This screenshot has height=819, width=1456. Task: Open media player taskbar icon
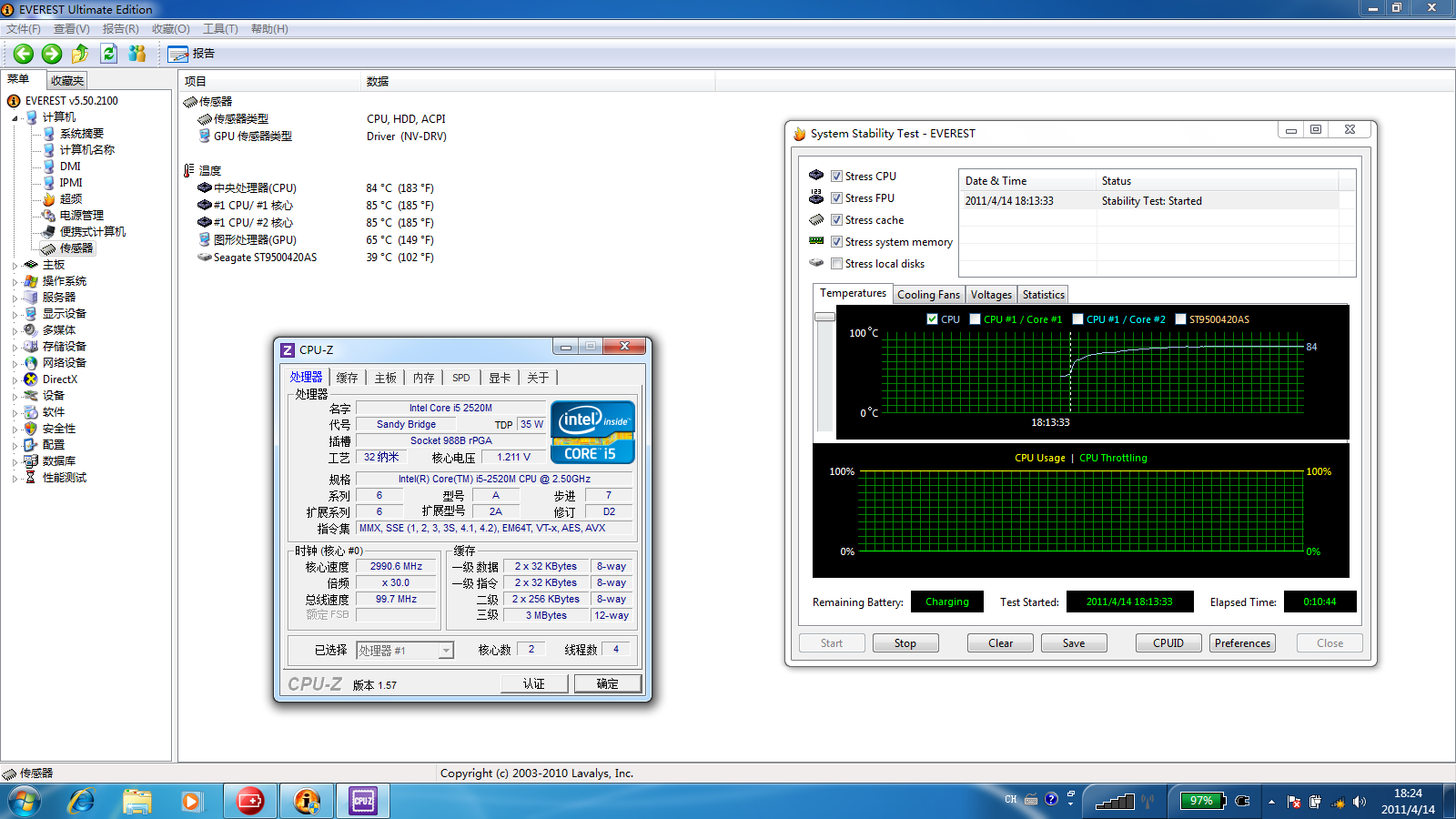point(191,802)
